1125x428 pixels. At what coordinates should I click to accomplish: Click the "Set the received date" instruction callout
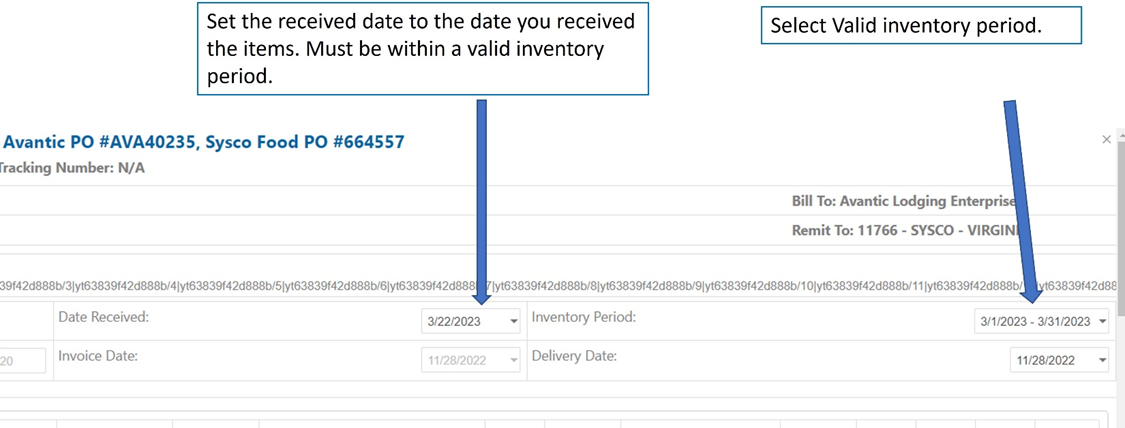[423, 48]
